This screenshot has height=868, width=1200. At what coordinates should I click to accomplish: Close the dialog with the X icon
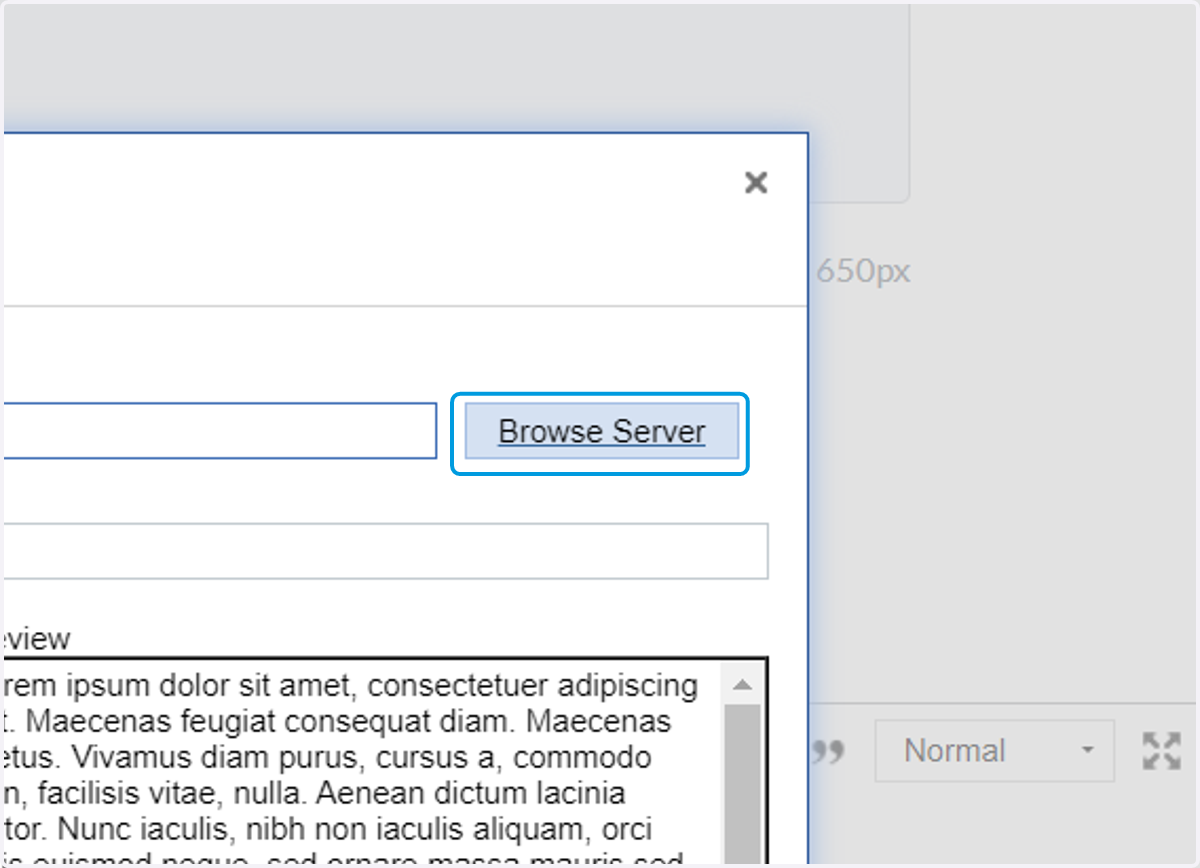coord(756,182)
